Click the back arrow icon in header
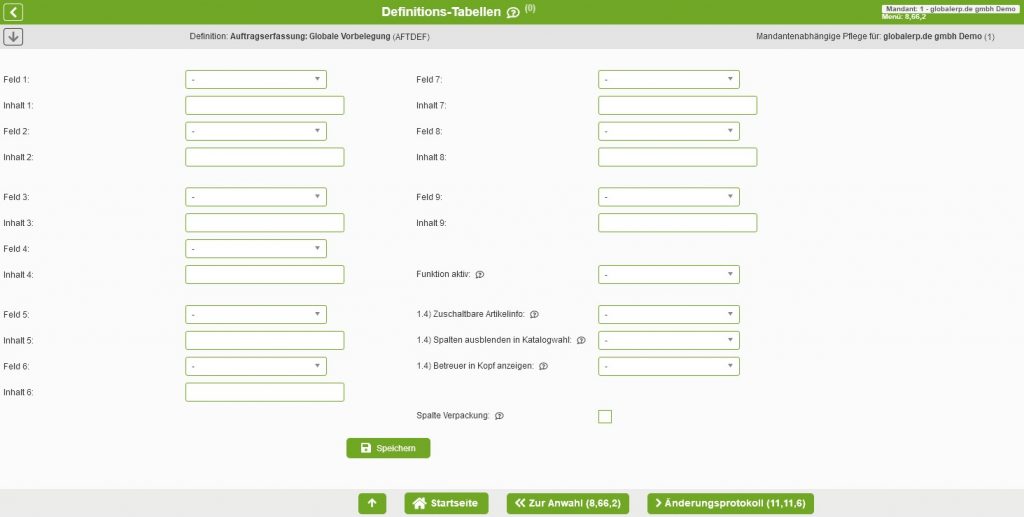 tap(14, 12)
